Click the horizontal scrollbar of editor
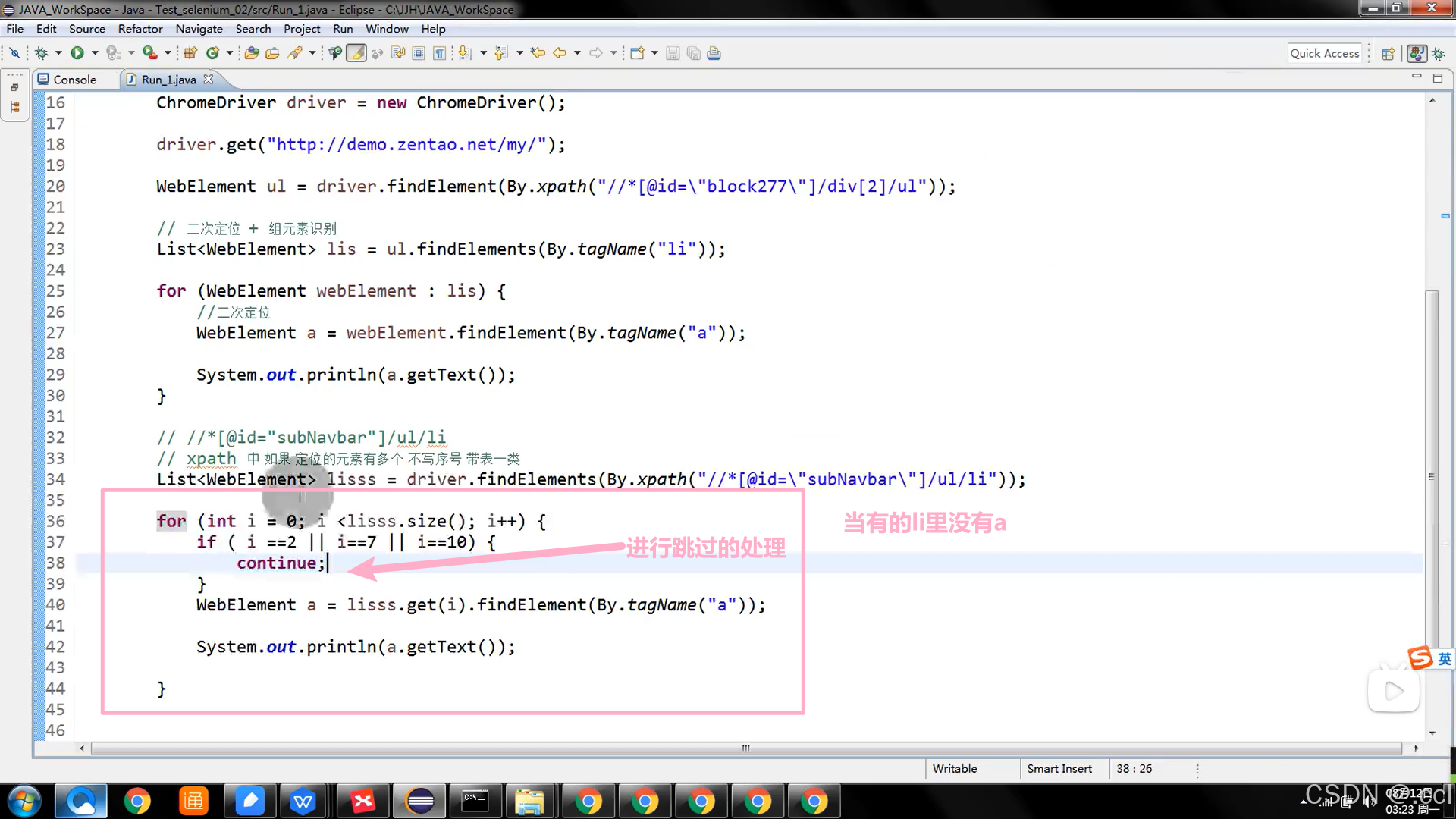 tap(745, 748)
